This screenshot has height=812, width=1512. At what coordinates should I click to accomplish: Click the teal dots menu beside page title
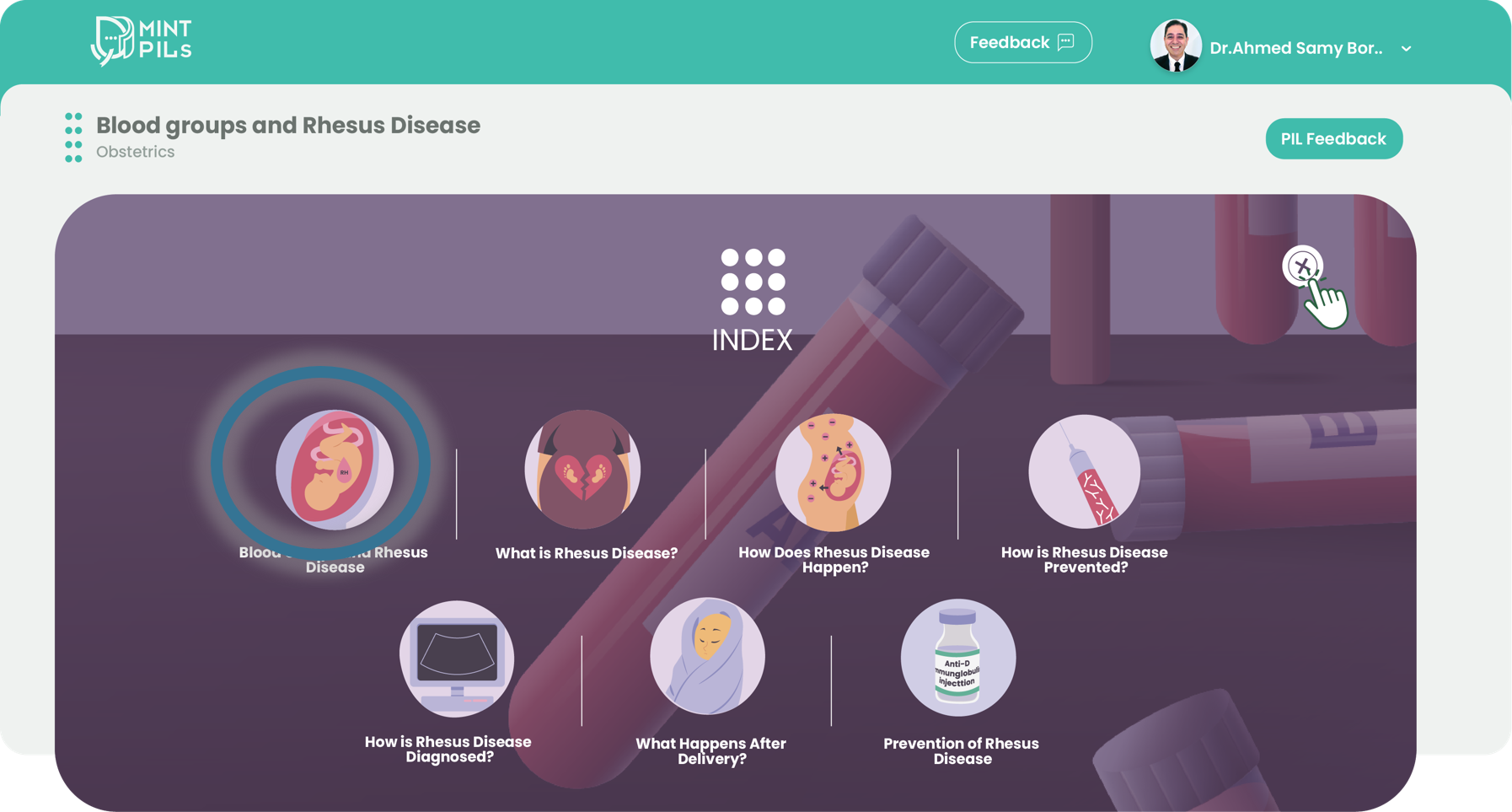point(73,137)
